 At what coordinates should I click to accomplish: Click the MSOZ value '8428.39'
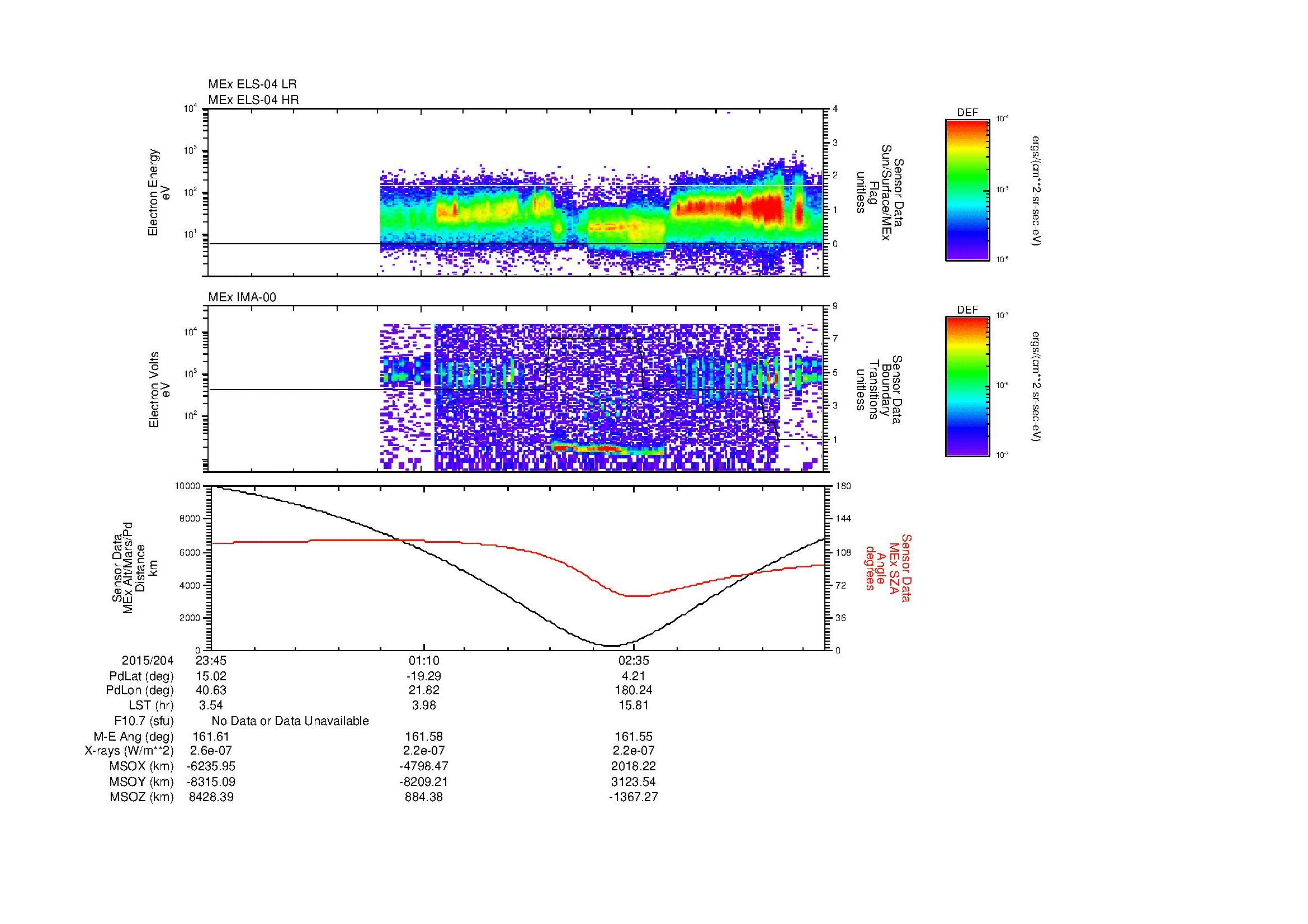211,797
